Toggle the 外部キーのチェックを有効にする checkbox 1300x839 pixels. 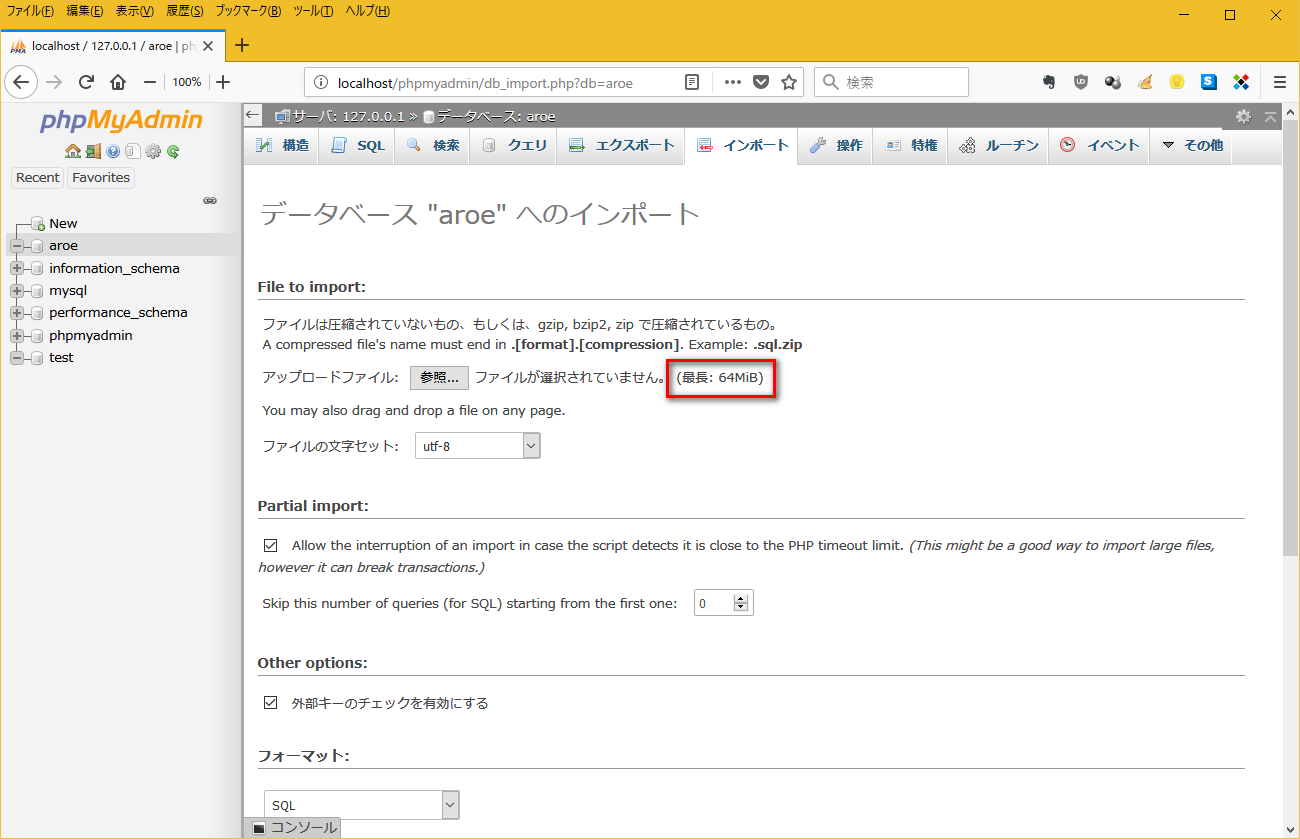tap(270, 703)
